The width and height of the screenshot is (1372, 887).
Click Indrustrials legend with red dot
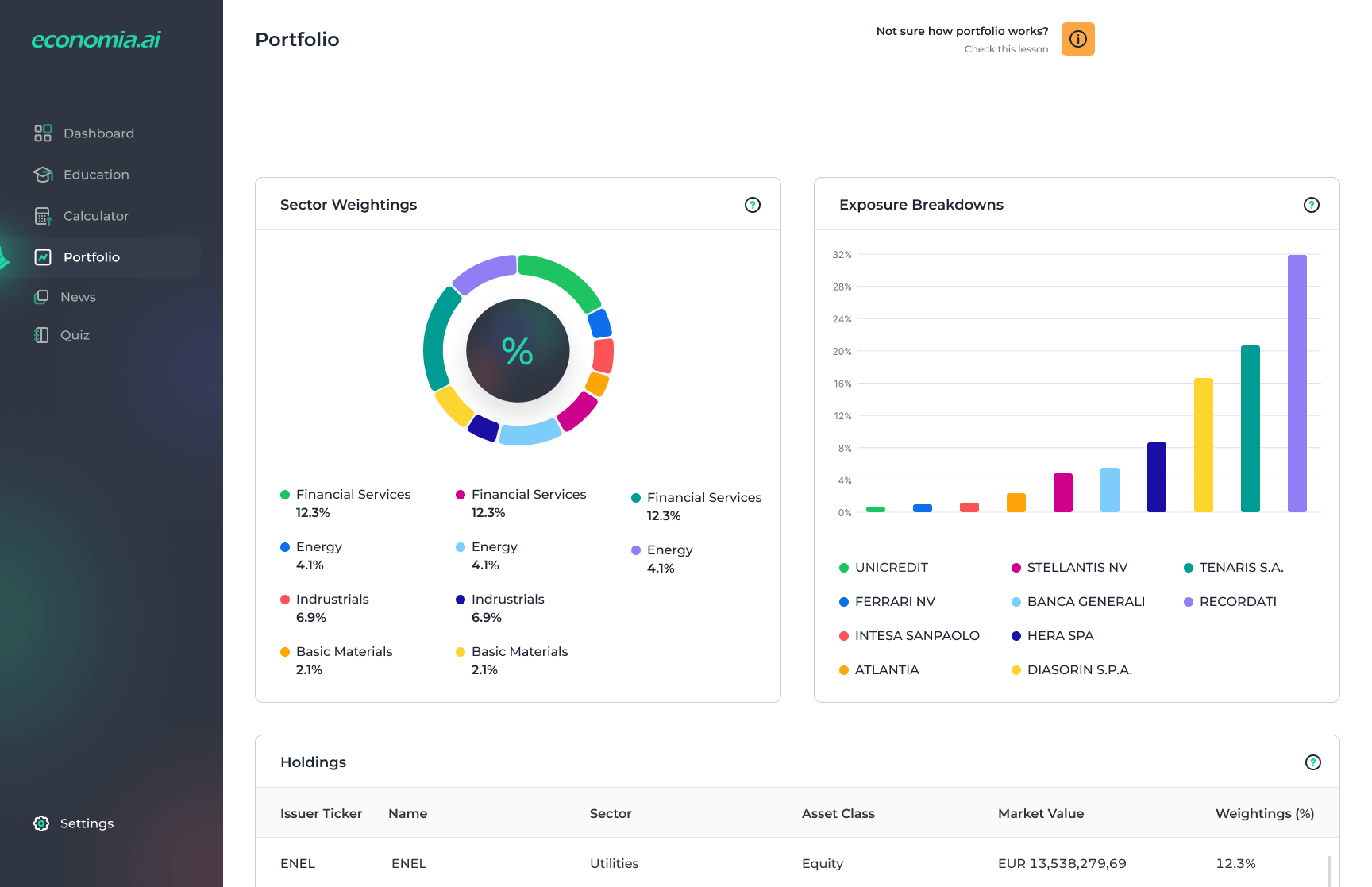325,608
